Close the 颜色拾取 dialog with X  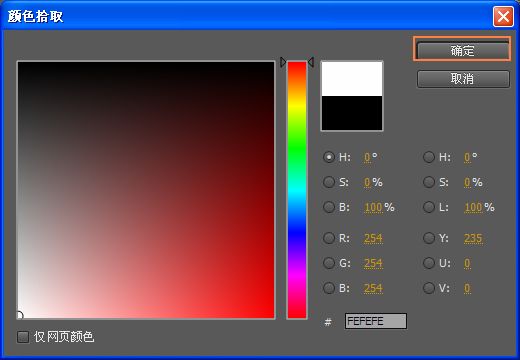click(x=503, y=16)
